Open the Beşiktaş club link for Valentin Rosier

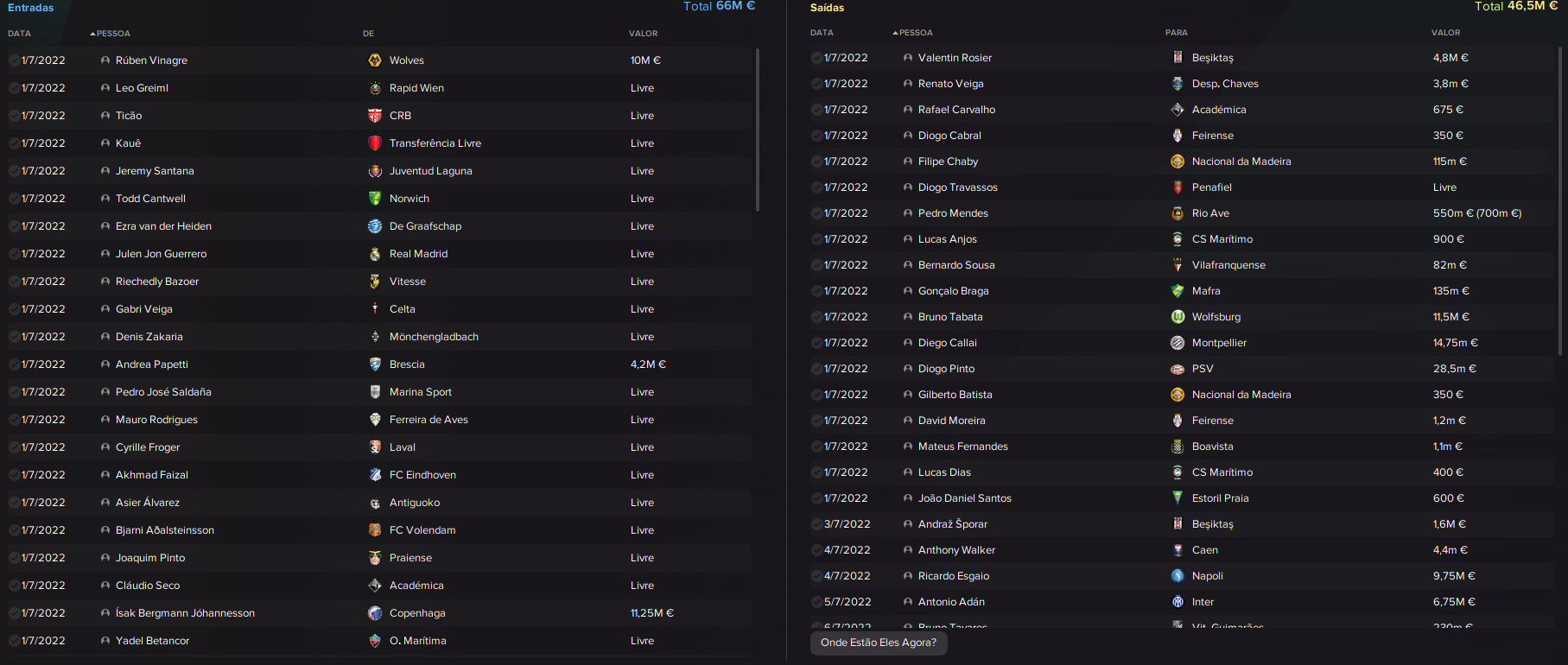pos(1213,58)
